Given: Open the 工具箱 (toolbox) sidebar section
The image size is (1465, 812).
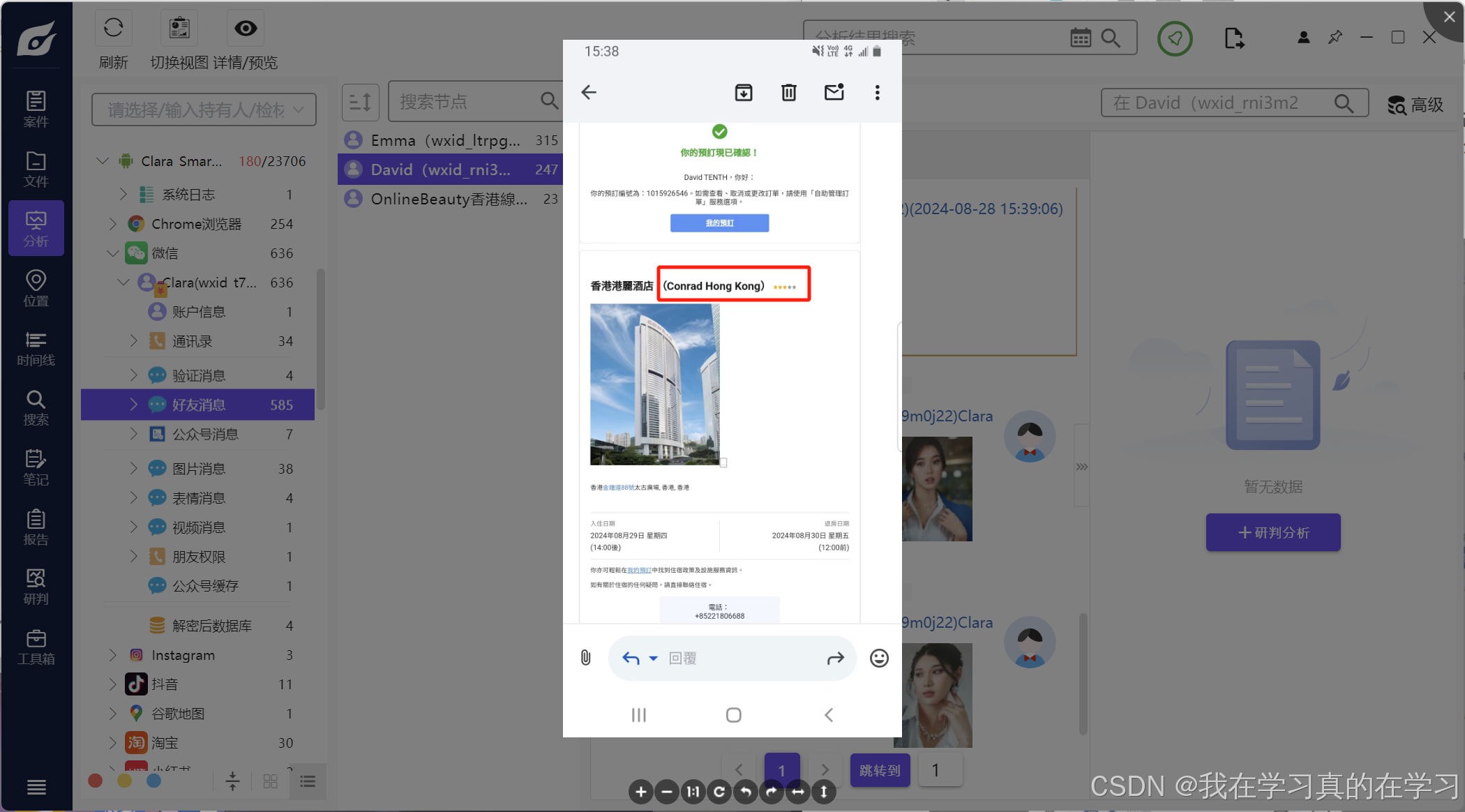Looking at the screenshot, I should coord(36,647).
